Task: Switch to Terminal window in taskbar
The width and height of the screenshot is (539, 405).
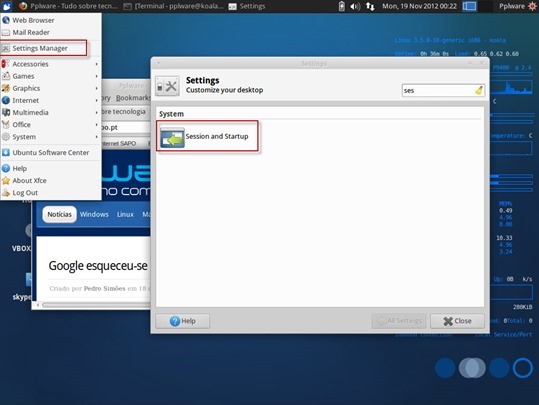Action: [x=174, y=6]
